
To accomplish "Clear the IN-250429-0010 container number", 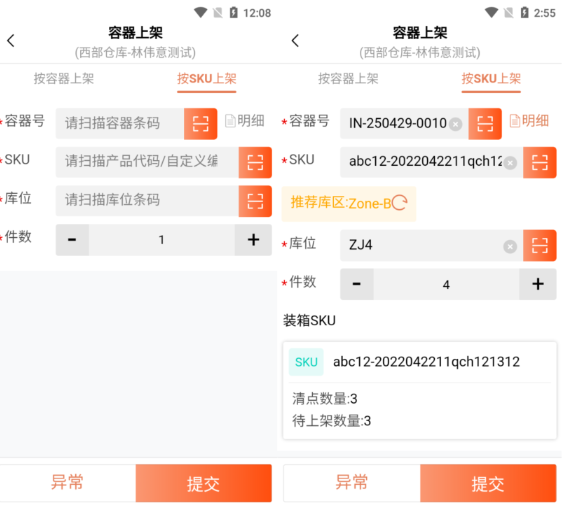I will (x=456, y=125).
